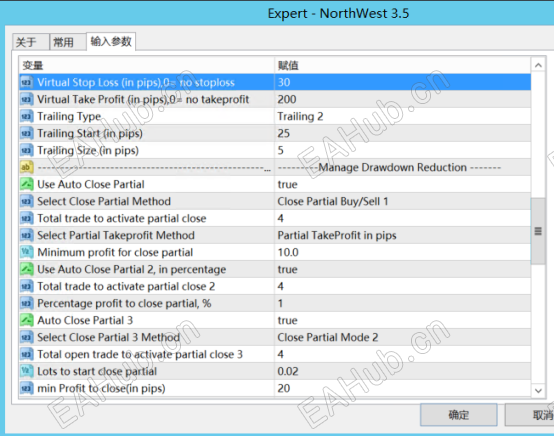Select the 输入参数 tab
This screenshot has height=436, width=554.
(x=111, y=41)
